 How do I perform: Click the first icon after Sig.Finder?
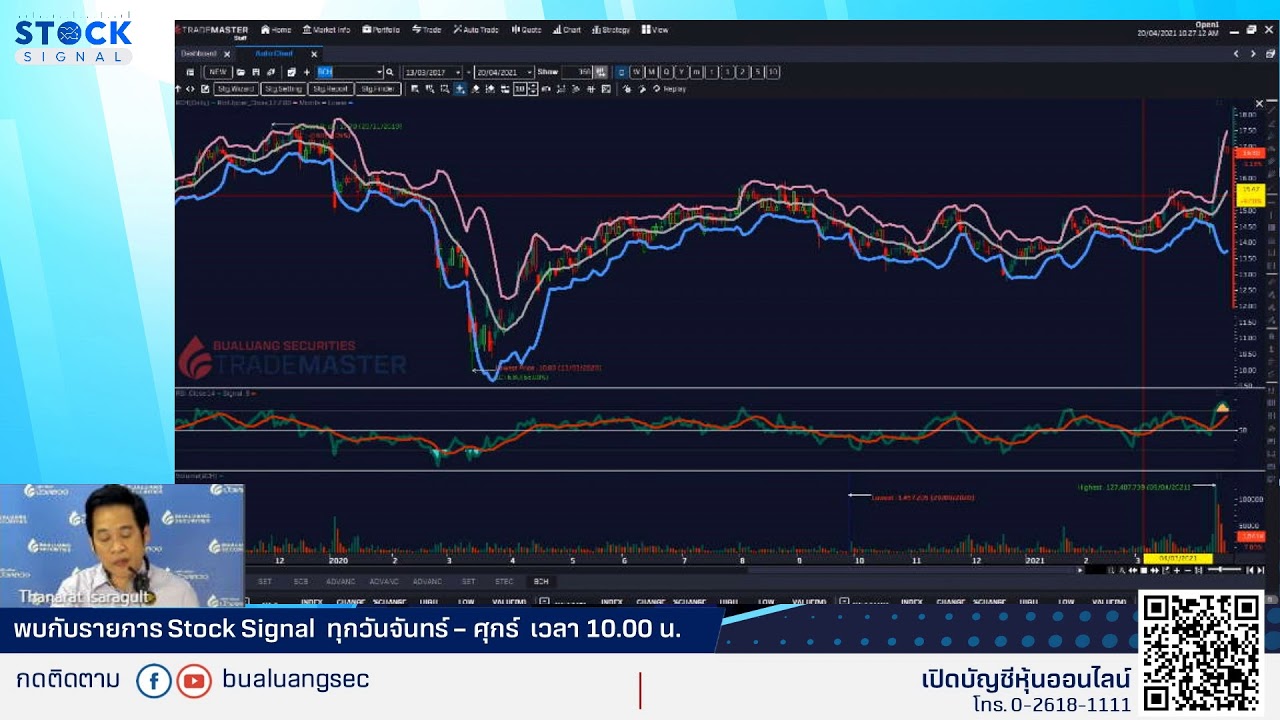[415, 89]
